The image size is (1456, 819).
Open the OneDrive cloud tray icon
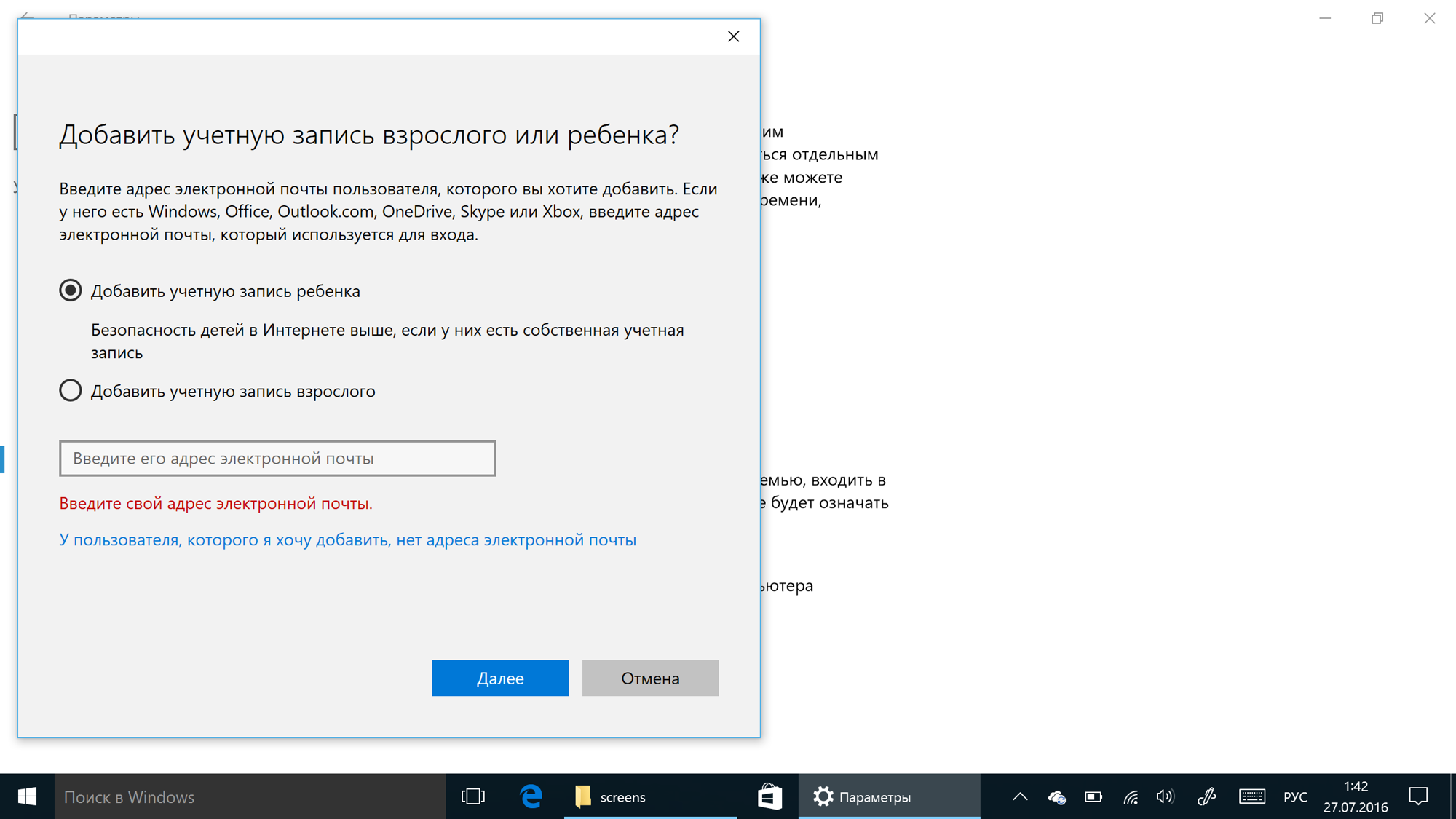click(x=1056, y=797)
